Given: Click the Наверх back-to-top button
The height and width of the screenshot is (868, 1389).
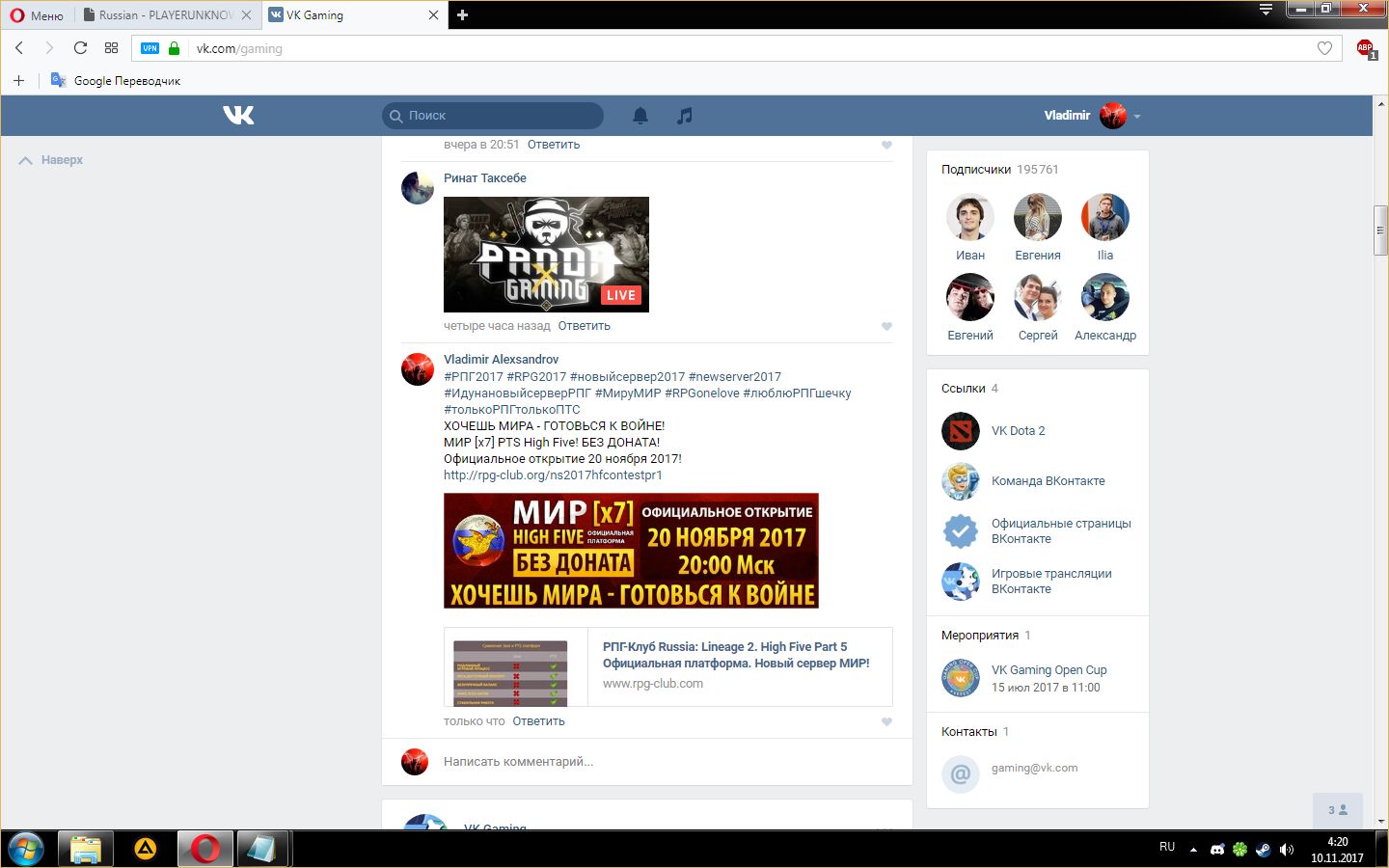Looking at the screenshot, I should 51,160.
